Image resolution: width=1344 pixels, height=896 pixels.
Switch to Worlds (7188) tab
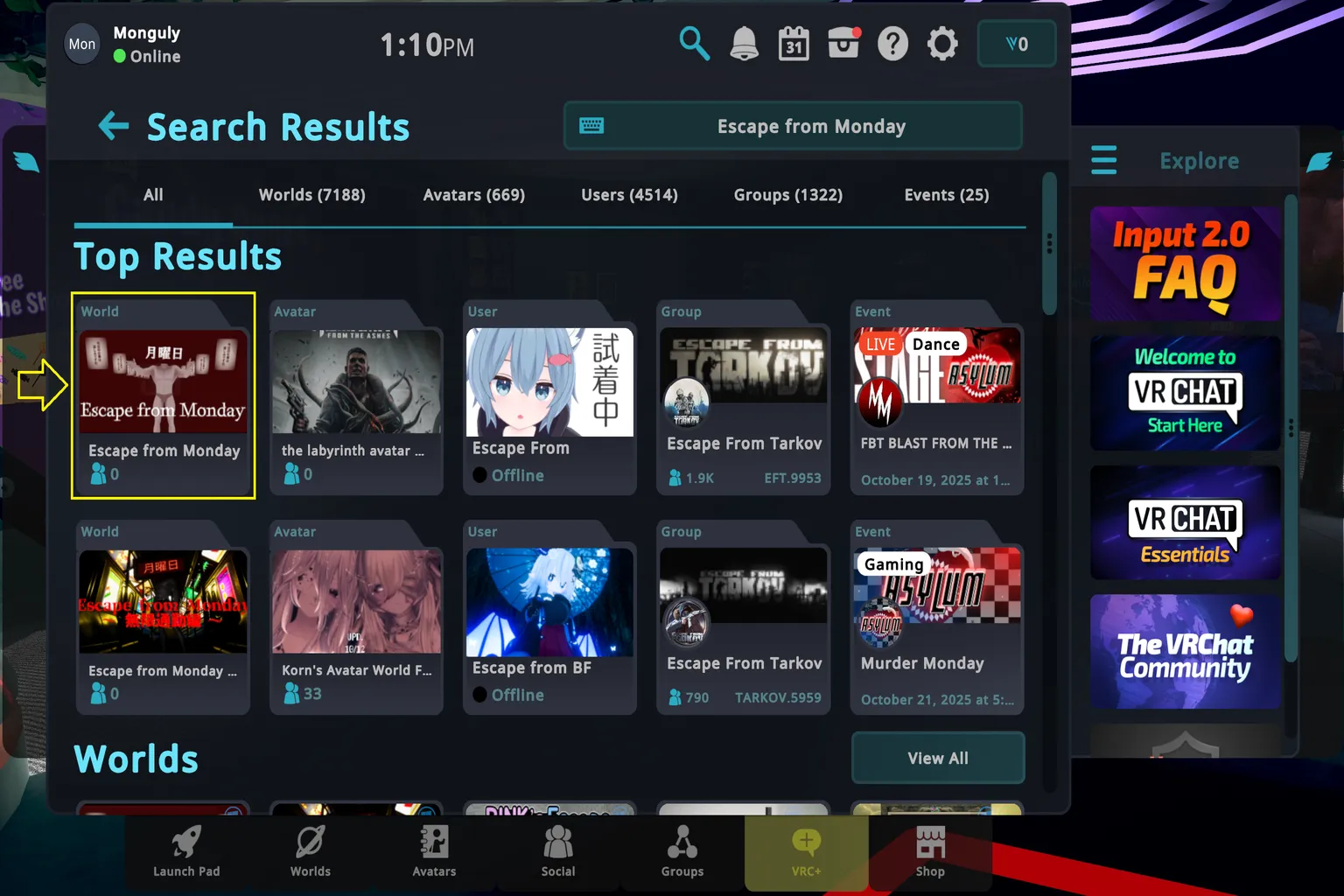point(312,195)
